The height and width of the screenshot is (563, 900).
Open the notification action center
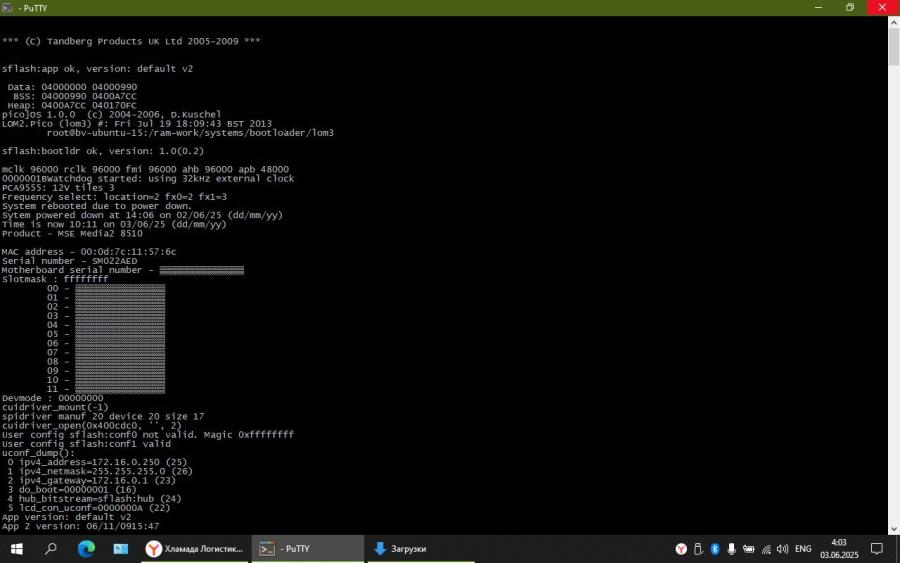tap(876, 549)
